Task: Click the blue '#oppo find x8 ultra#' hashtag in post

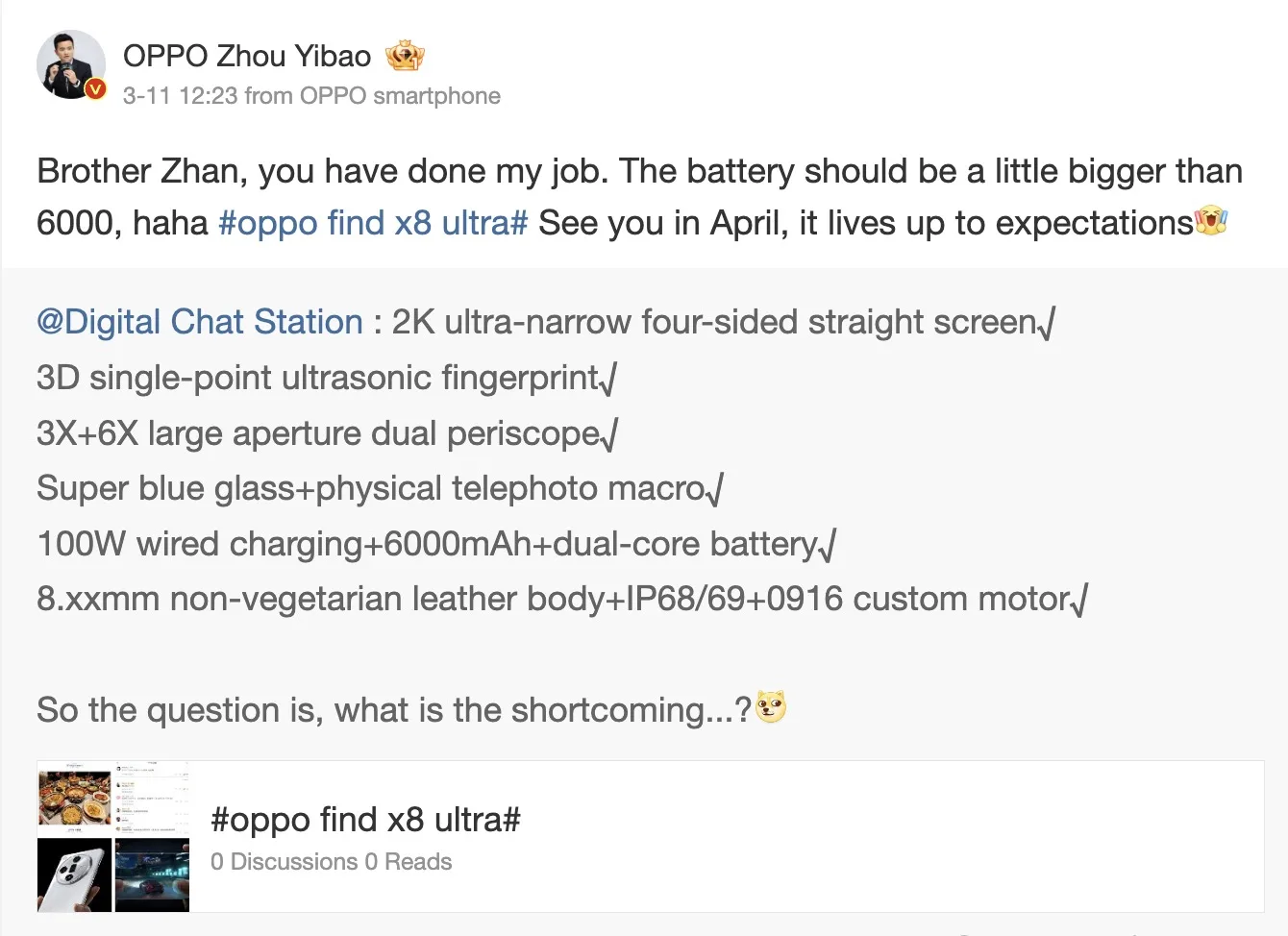Action: coord(373,223)
